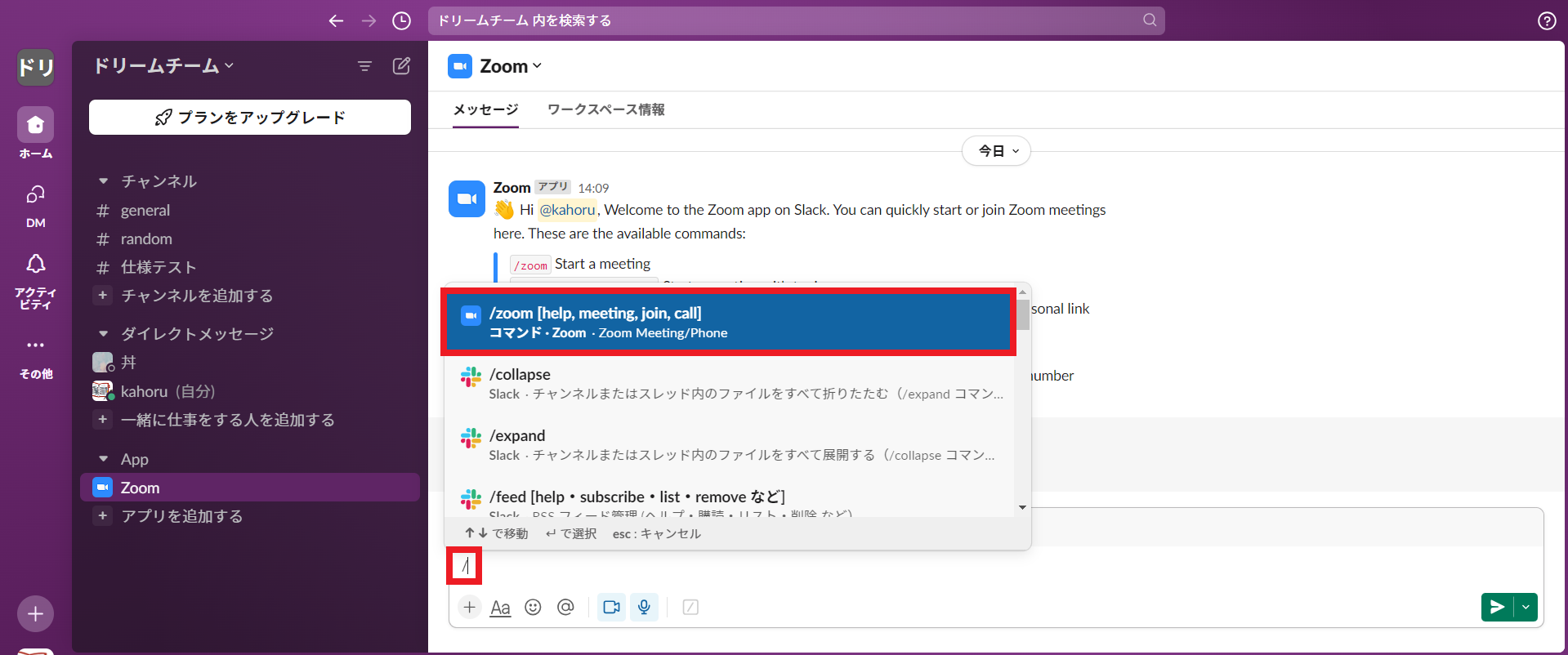Open the history clock icon

click(401, 21)
